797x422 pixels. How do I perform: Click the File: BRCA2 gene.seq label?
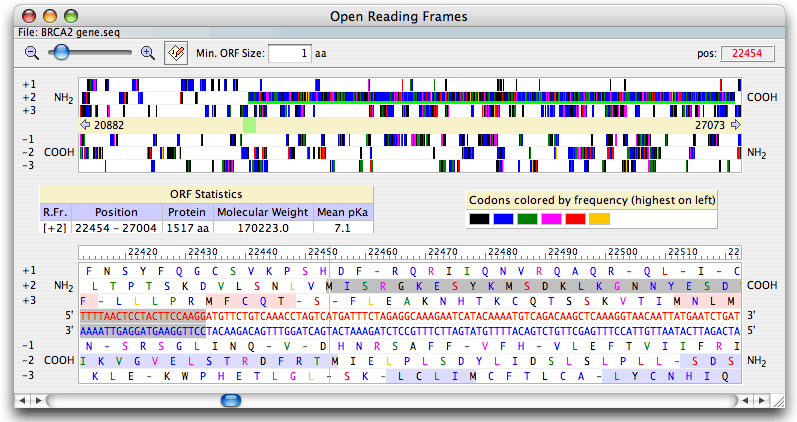click(69, 33)
